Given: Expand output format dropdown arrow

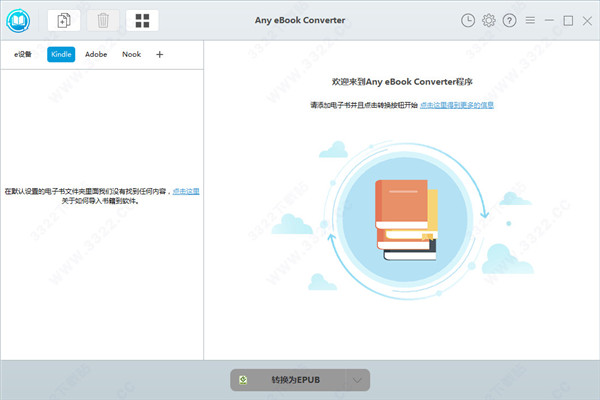Looking at the screenshot, I should click(357, 380).
